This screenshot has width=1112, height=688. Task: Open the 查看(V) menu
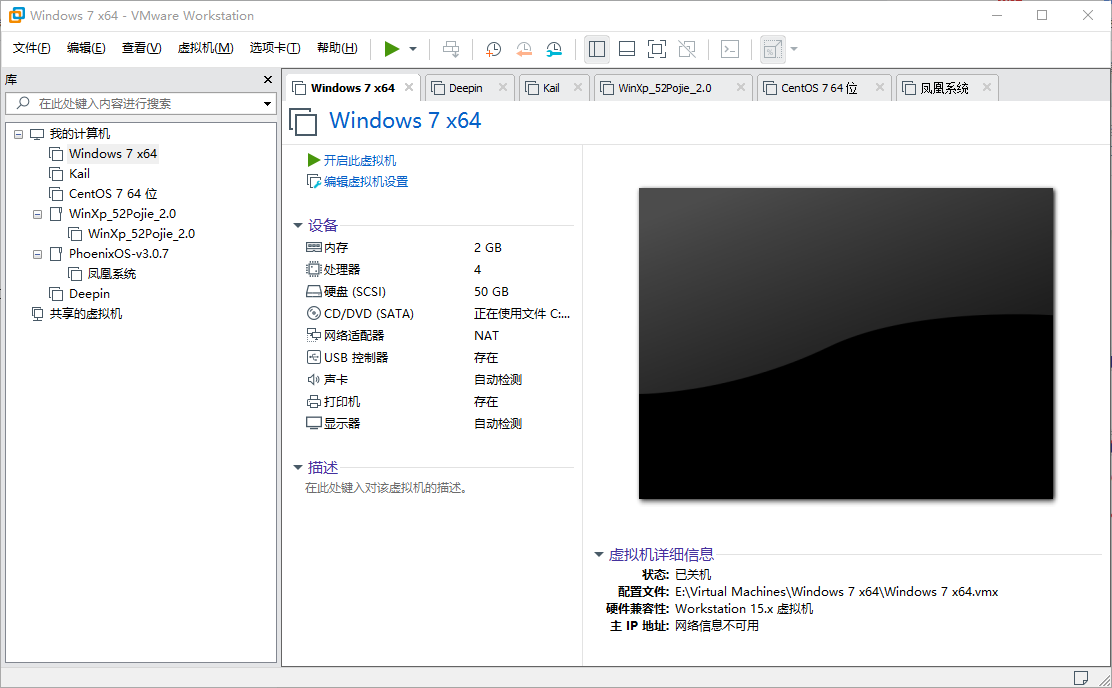point(141,48)
